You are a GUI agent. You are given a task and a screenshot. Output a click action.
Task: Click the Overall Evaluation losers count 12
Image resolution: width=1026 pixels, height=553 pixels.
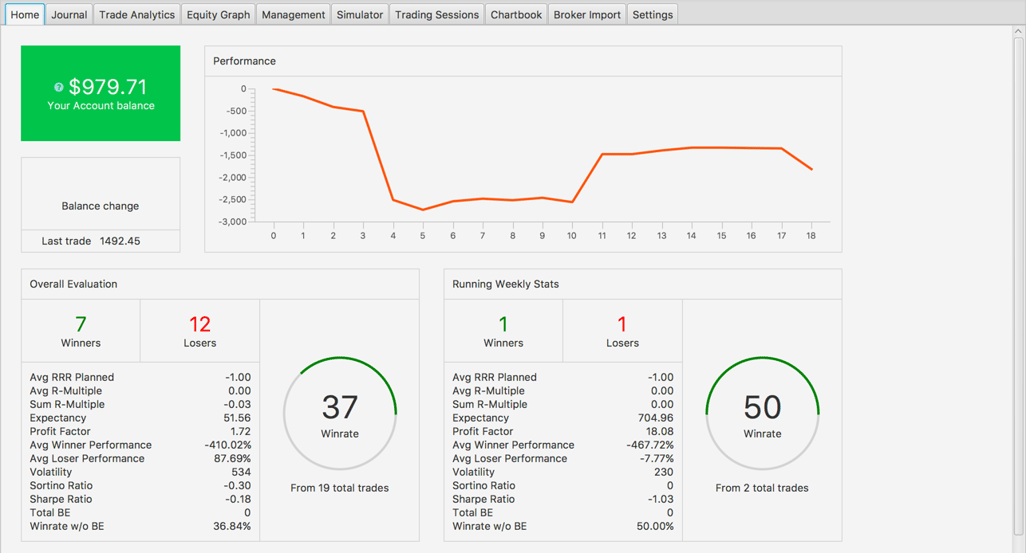200,325
